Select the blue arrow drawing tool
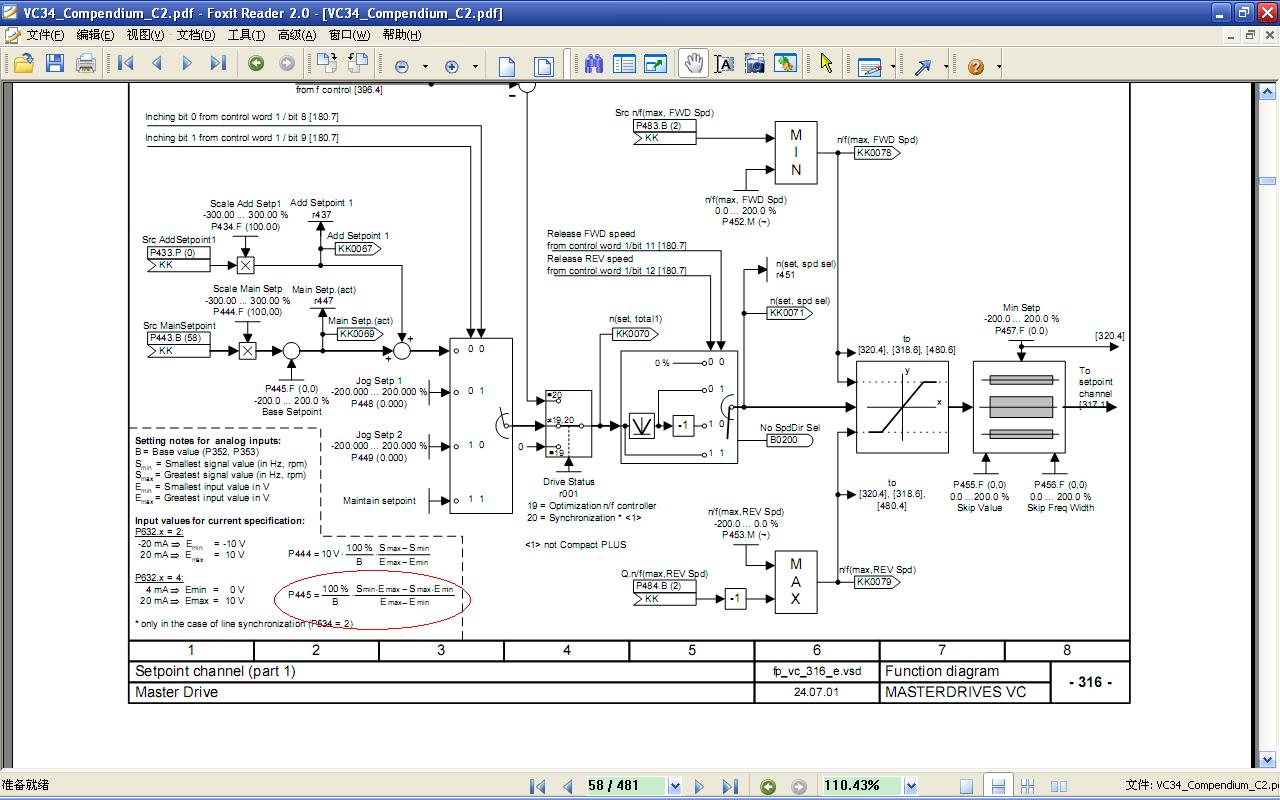Image resolution: width=1280 pixels, height=800 pixels. (922, 66)
